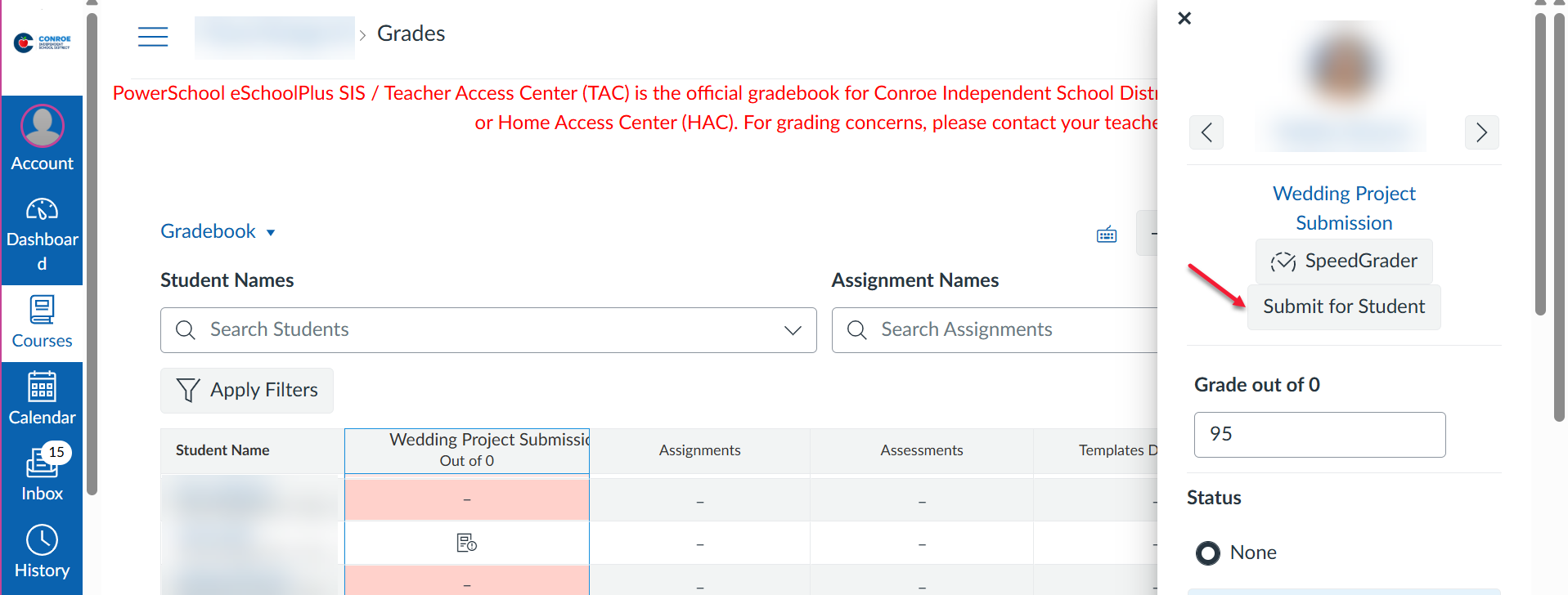The width and height of the screenshot is (1568, 595).
Task: Click the grade input field showing 95
Action: click(1319, 435)
